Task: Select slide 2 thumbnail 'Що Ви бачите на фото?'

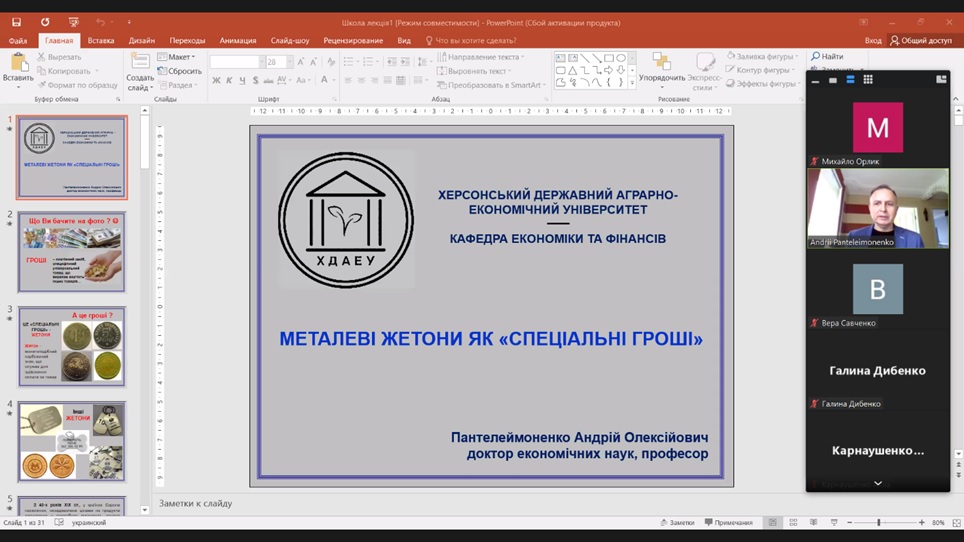Action: pyautogui.click(x=72, y=252)
